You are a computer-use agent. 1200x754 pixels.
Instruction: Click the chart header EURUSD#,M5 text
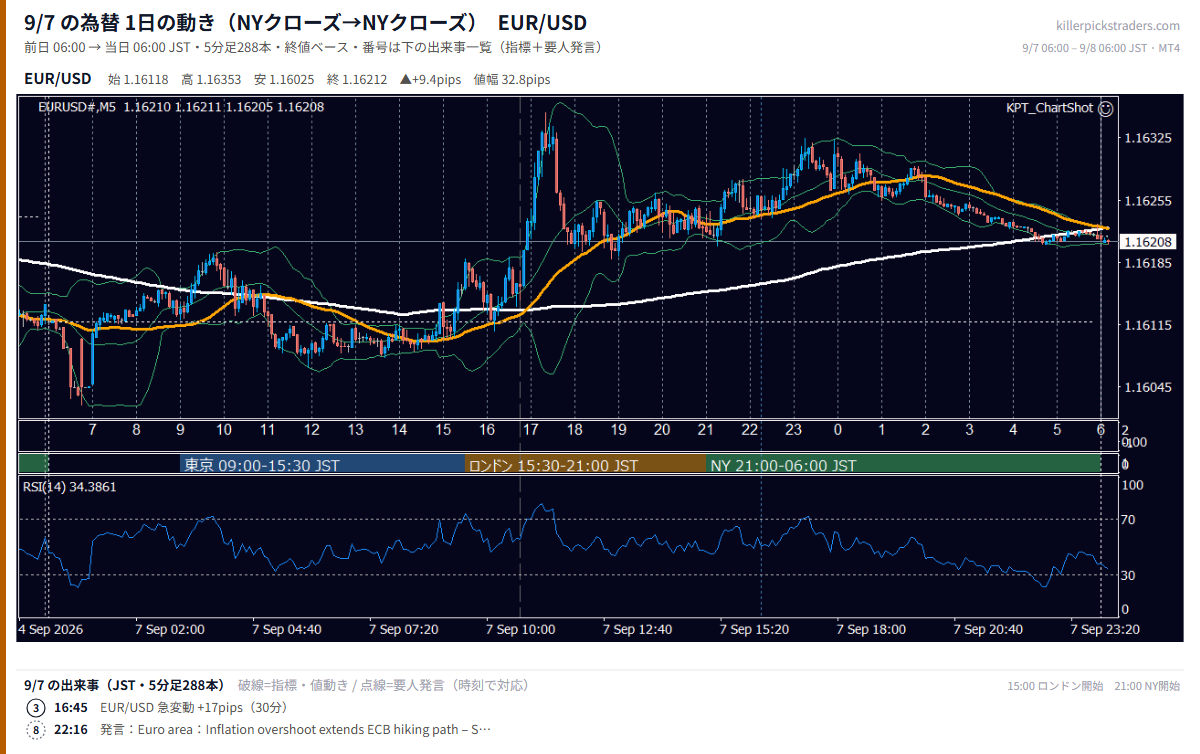point(78,107)
